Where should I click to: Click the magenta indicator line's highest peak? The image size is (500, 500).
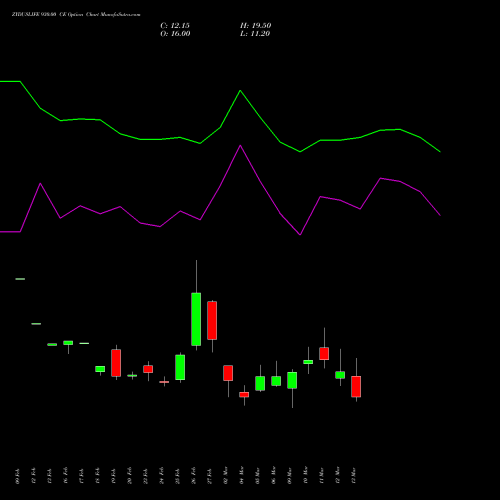coord(240,146)
